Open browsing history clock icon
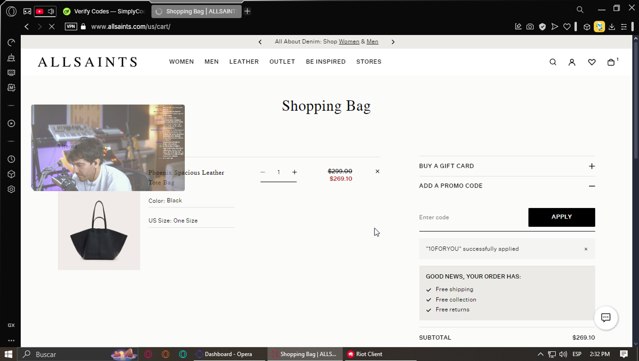 click(x=11, y=159)
